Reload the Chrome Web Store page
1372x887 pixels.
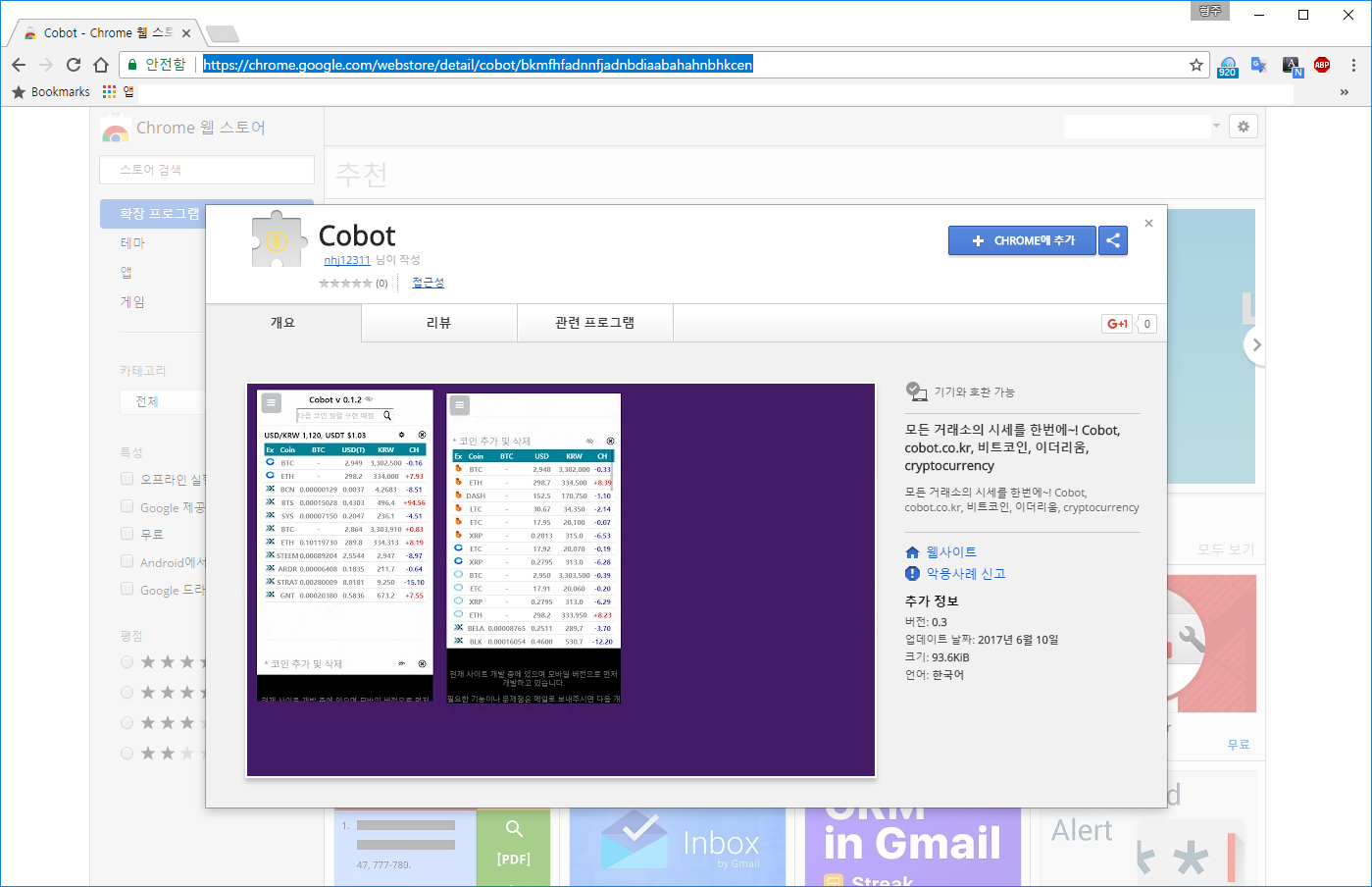[x=74, y=65]
